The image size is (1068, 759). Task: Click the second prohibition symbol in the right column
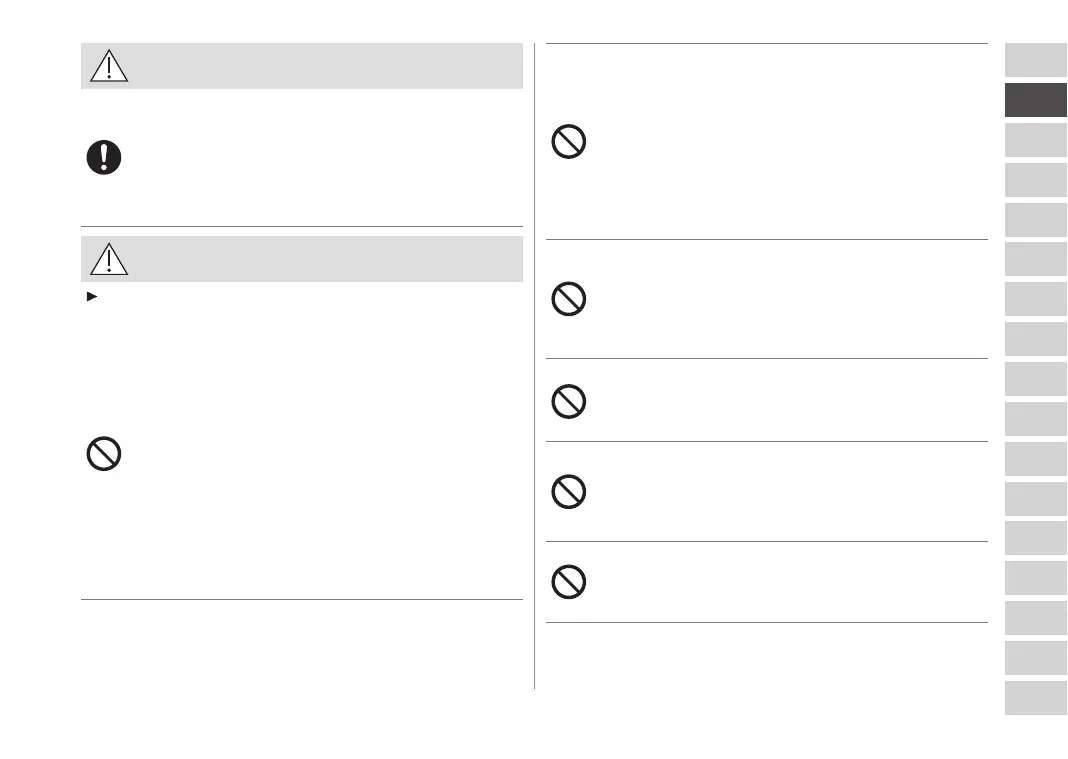(x=568, y=299)
